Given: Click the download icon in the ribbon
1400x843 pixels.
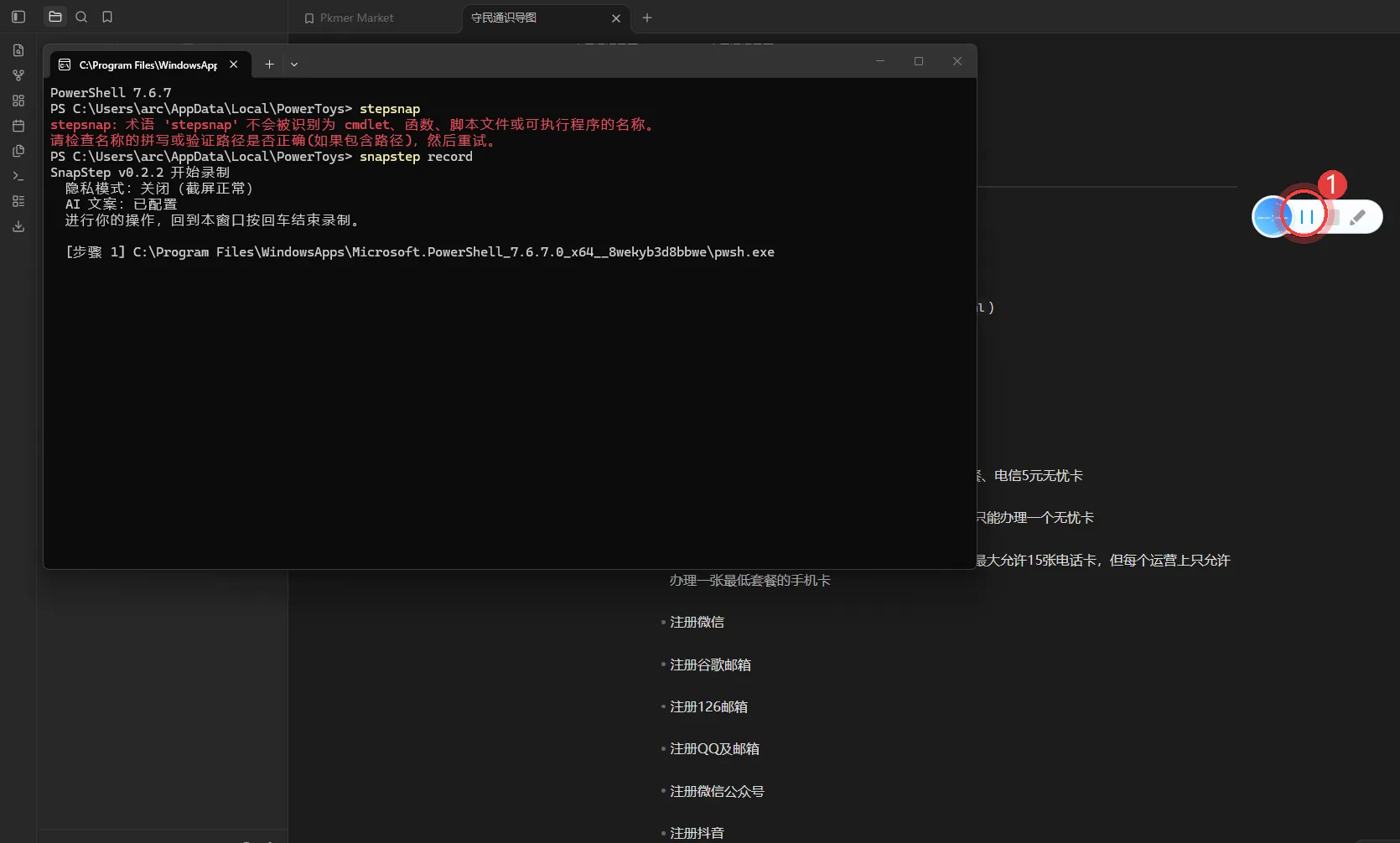Looking at the screenshot, I should (18, 226).
